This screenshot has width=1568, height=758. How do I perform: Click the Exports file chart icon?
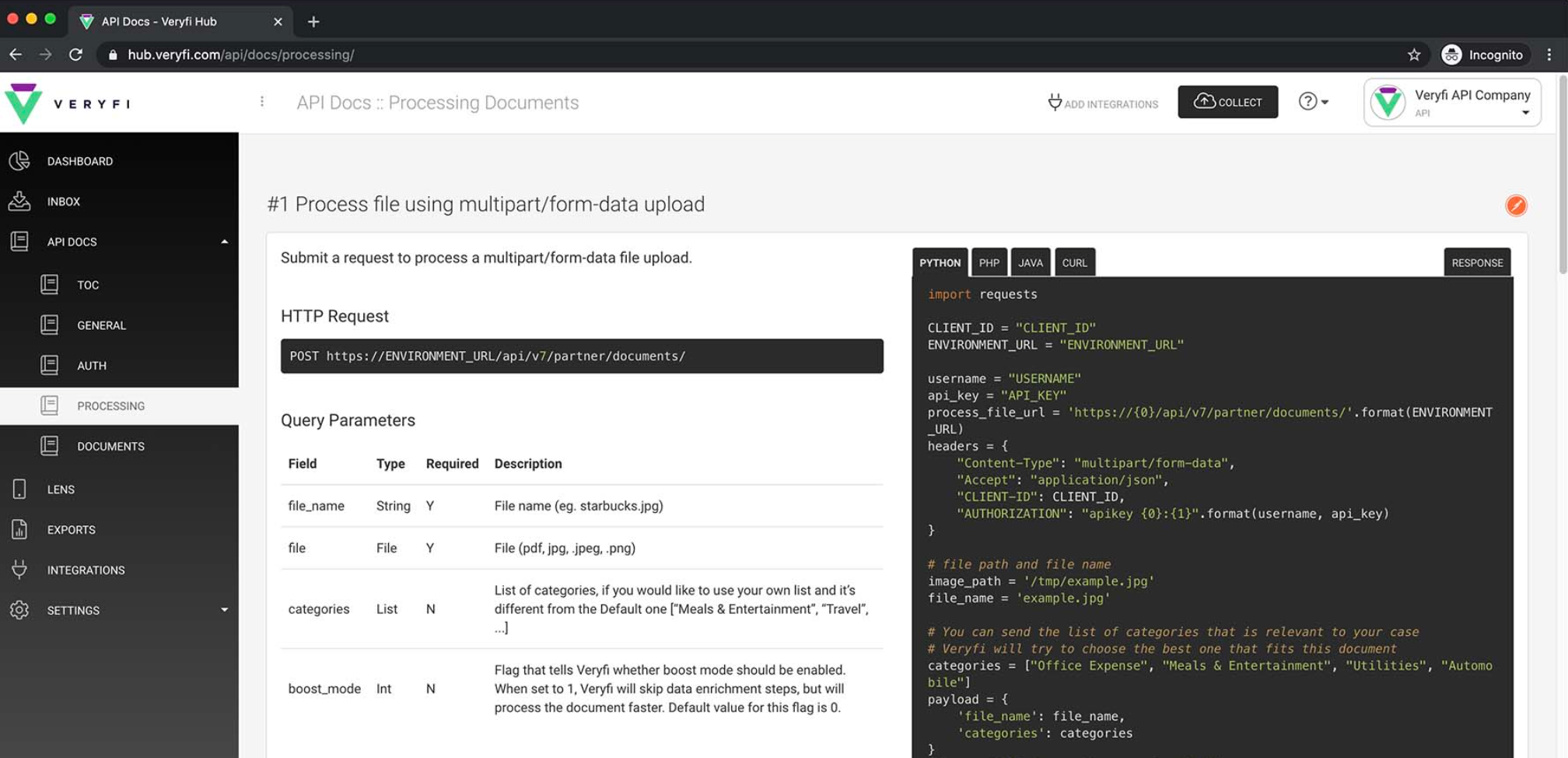point(19,529)
